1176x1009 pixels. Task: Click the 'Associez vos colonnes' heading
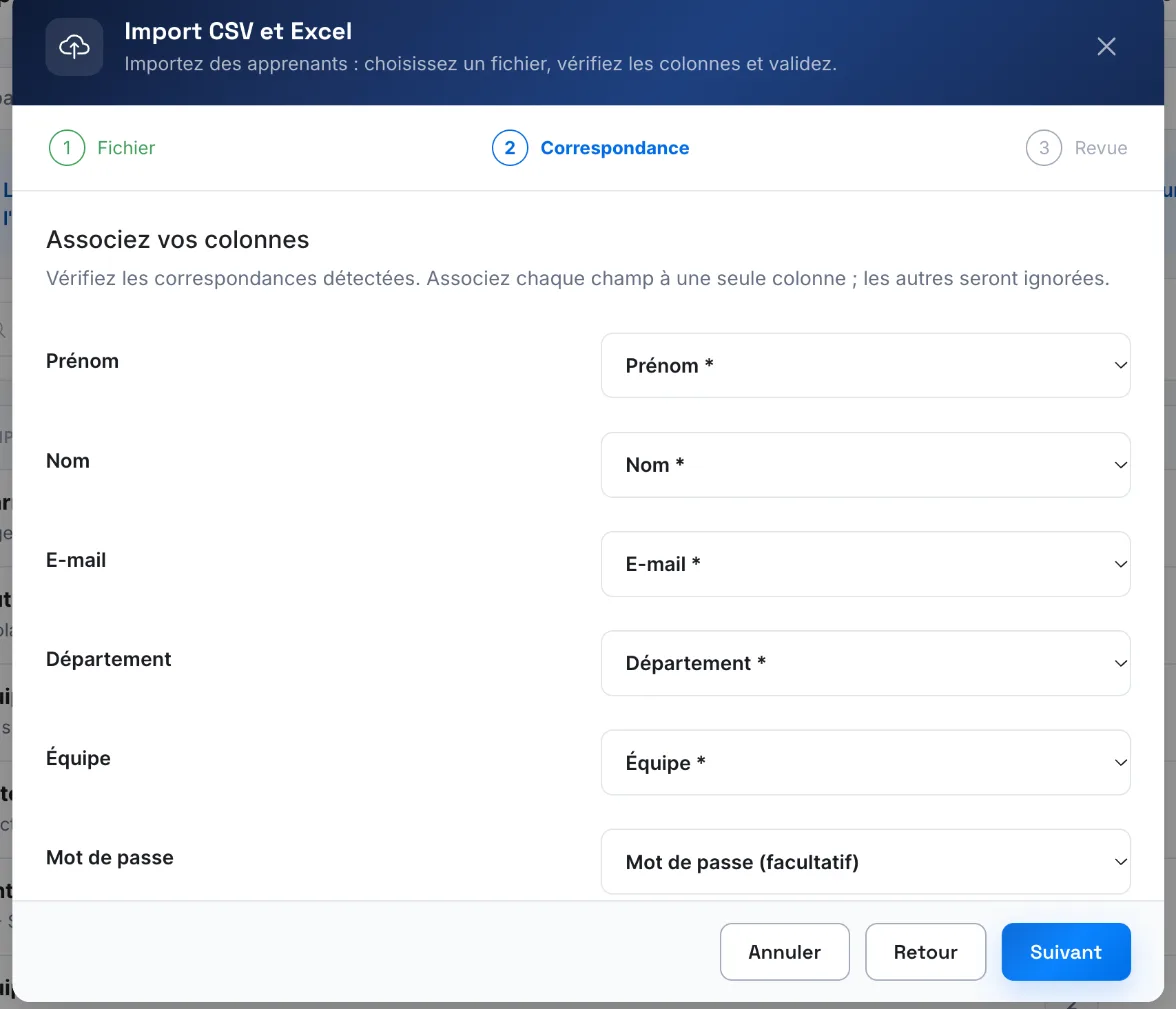[178, 239]
